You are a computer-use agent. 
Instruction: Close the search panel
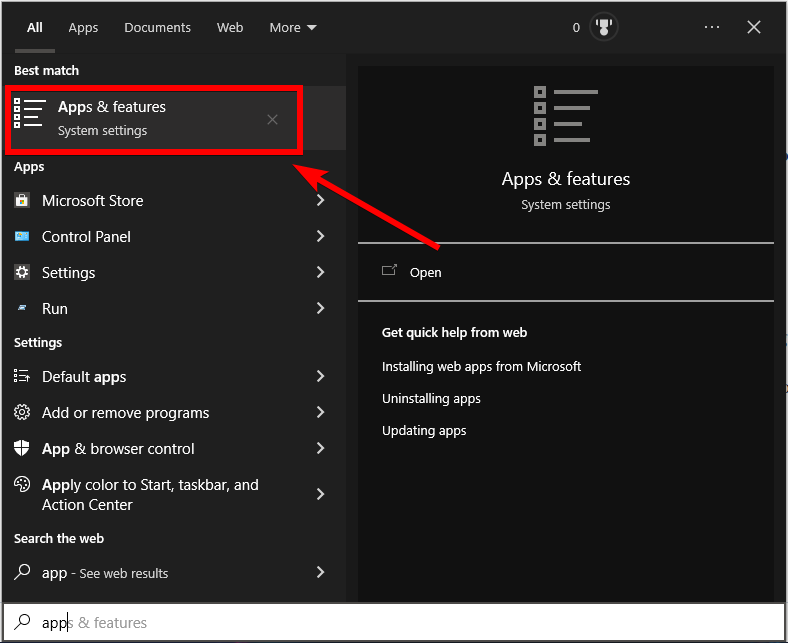[753, 27]
